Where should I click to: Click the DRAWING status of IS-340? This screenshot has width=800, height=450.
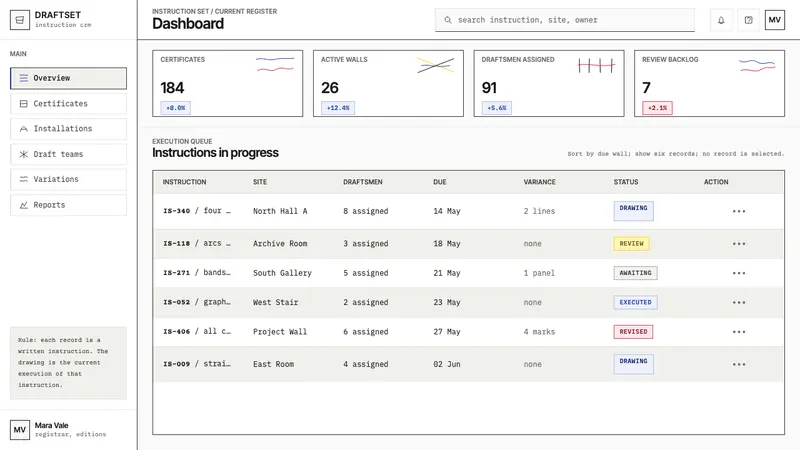(633, 211)
